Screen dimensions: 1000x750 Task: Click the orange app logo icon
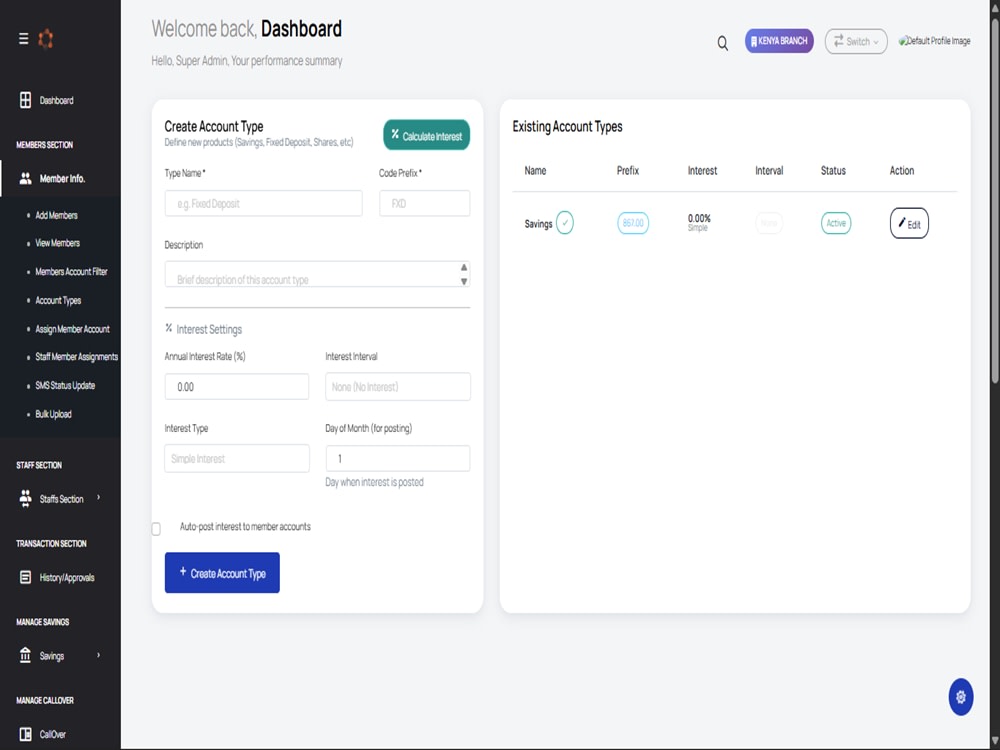coord(45,39)
